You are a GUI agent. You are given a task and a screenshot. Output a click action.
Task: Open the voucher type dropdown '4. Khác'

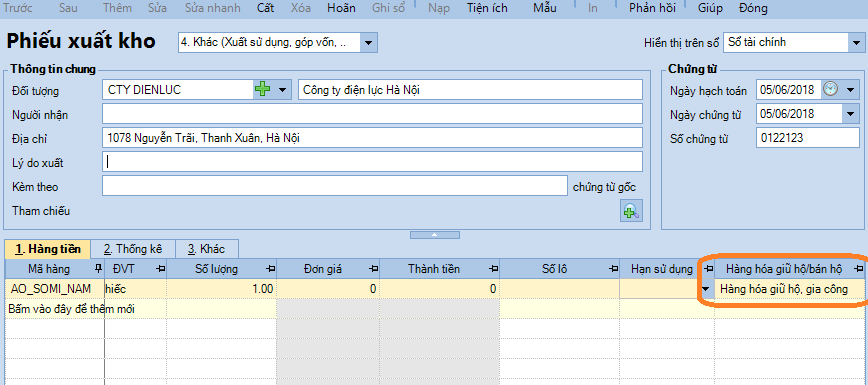369,42
